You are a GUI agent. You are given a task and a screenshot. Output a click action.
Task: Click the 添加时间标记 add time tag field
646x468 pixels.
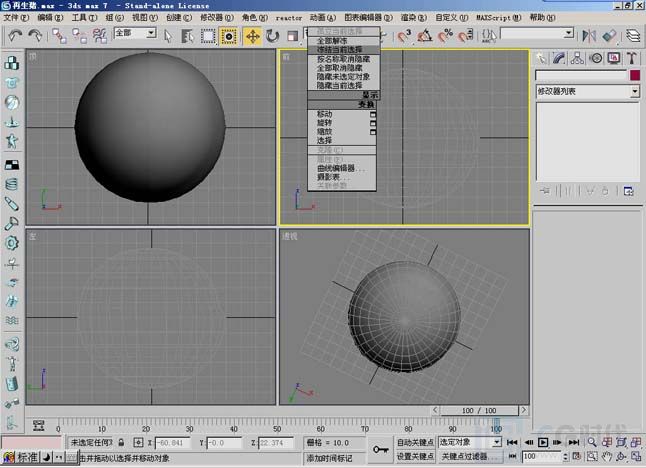(x=335, y=458)
